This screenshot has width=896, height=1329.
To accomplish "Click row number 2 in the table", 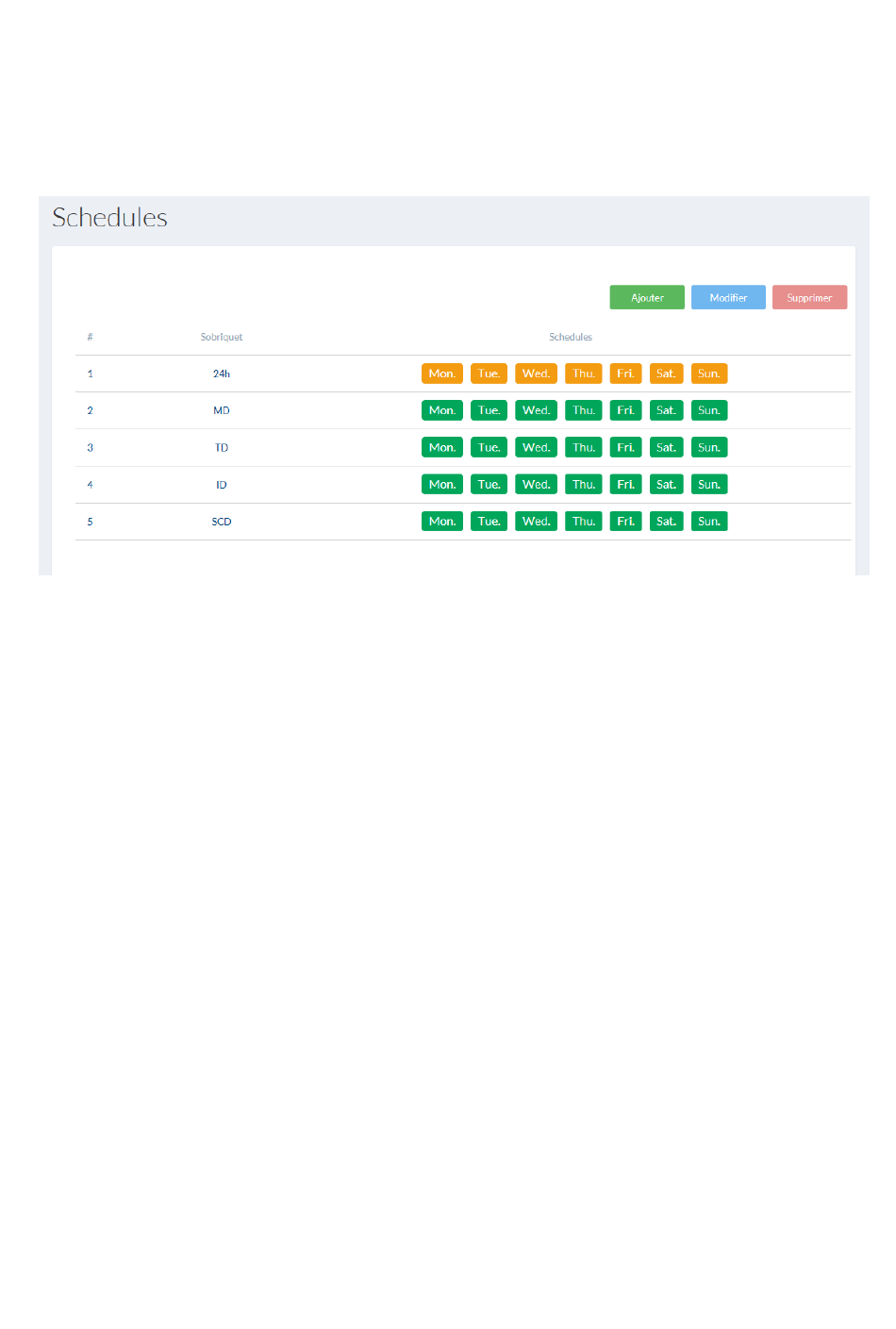I will point(91,410).
